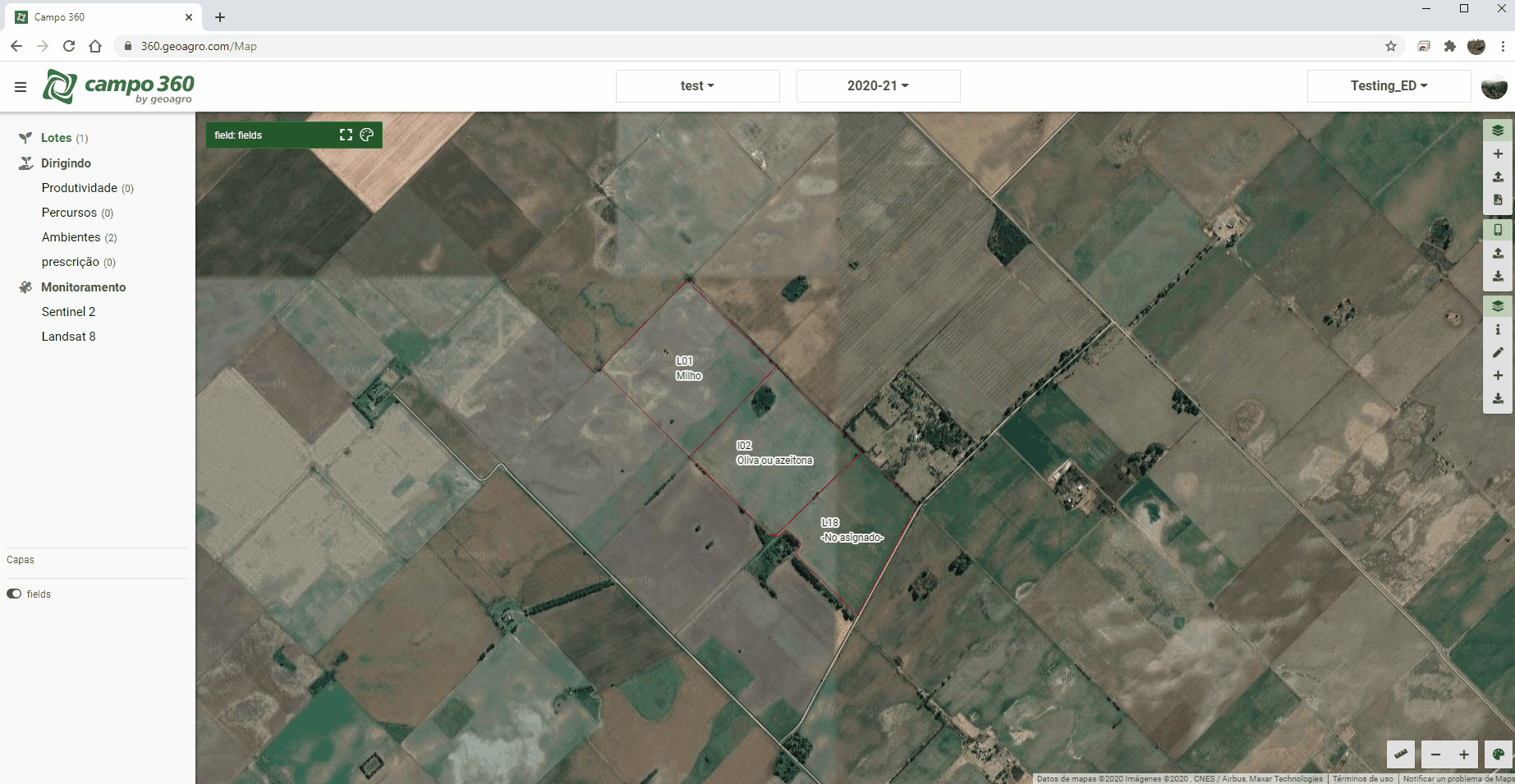Open Landsat 8 imagery

(69, 337)
